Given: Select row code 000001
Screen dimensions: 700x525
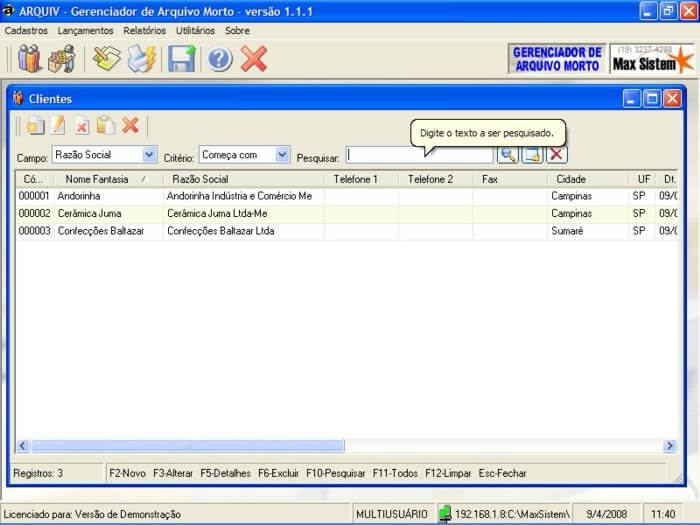Looking at the screenshot, I should [x=34, y=196].
